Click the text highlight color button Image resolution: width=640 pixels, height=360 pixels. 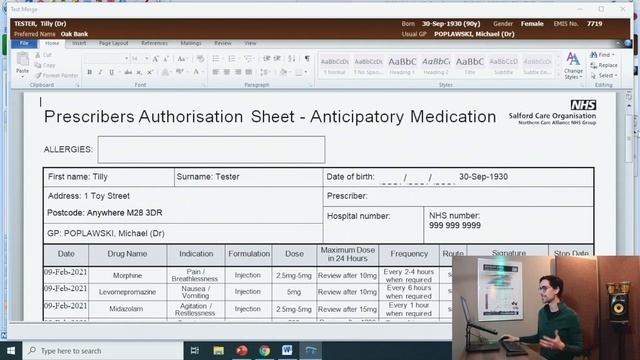click(x=180, y=72)
